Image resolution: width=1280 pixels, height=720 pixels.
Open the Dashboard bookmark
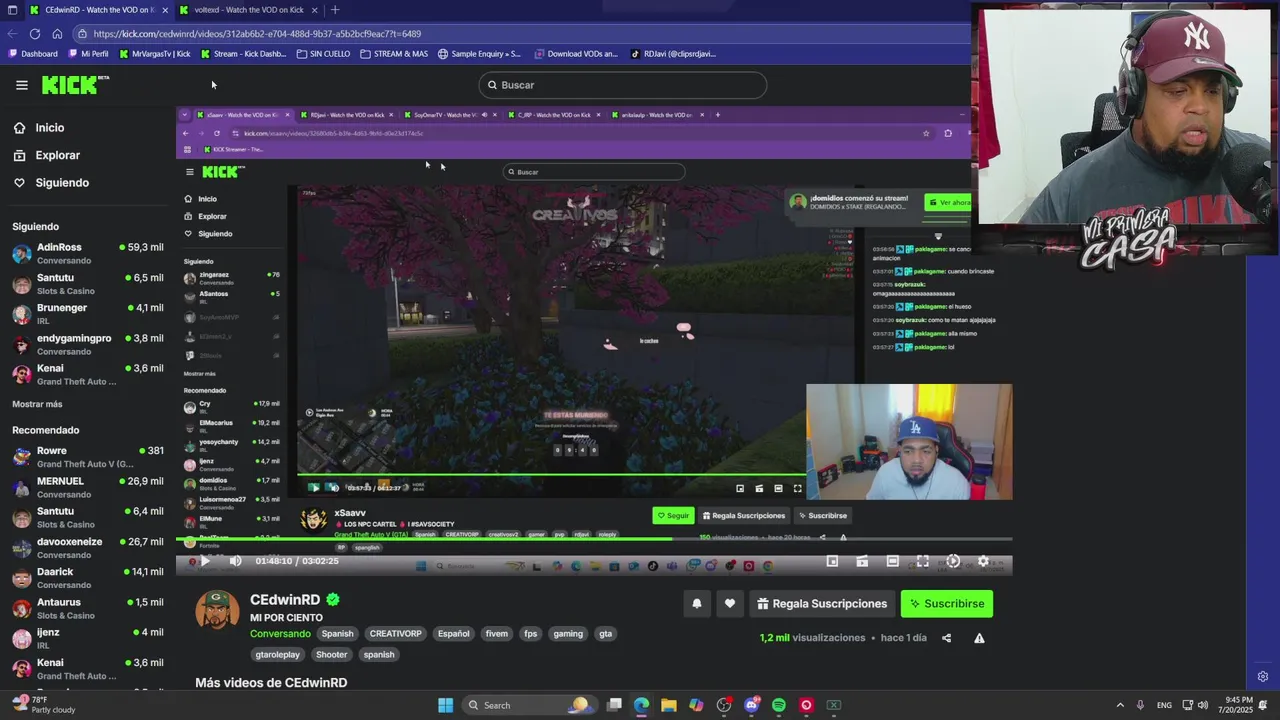coord(32,54)
